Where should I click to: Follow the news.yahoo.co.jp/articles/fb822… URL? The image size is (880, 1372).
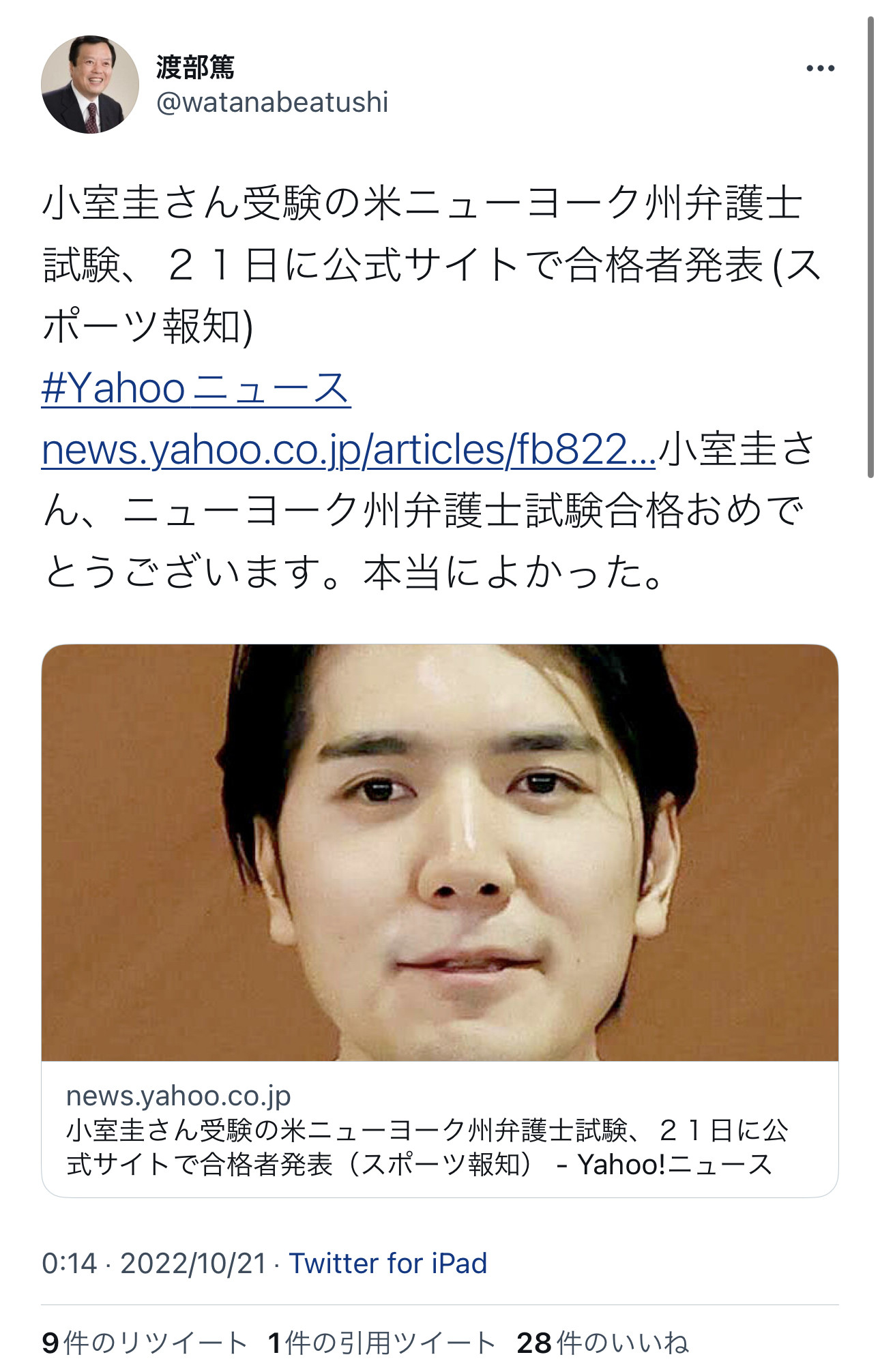pyautogui.click(x=349, y=450)
